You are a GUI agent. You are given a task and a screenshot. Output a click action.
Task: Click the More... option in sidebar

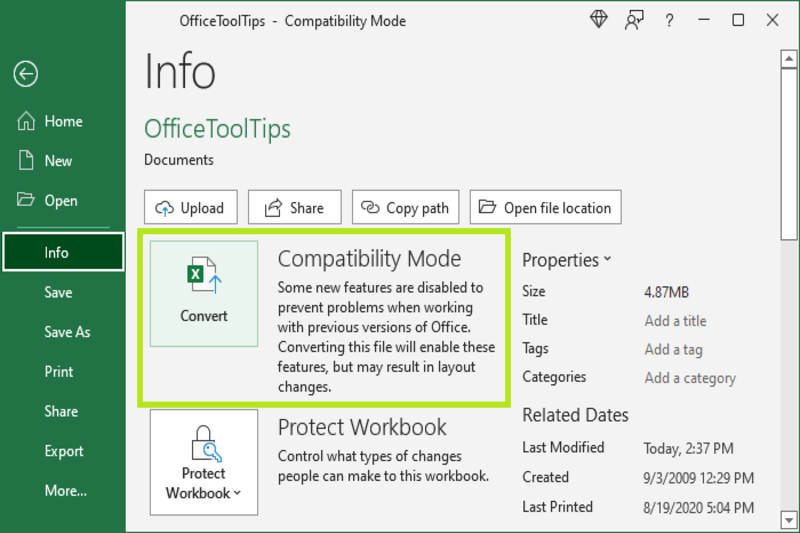pyautogui.click(x=65, y=491)
